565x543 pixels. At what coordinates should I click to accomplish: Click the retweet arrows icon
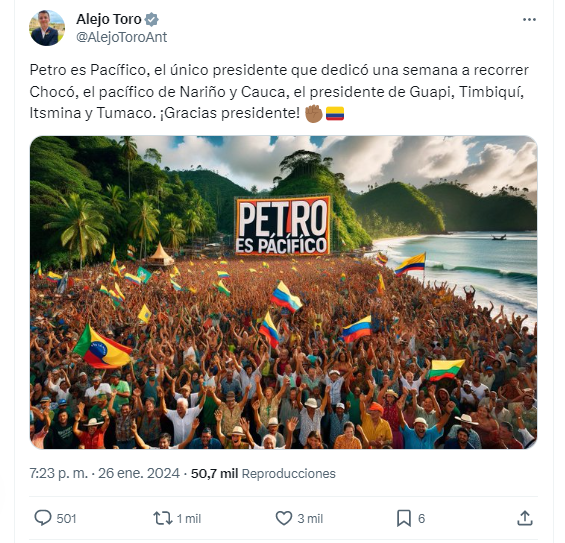[163, 518]
